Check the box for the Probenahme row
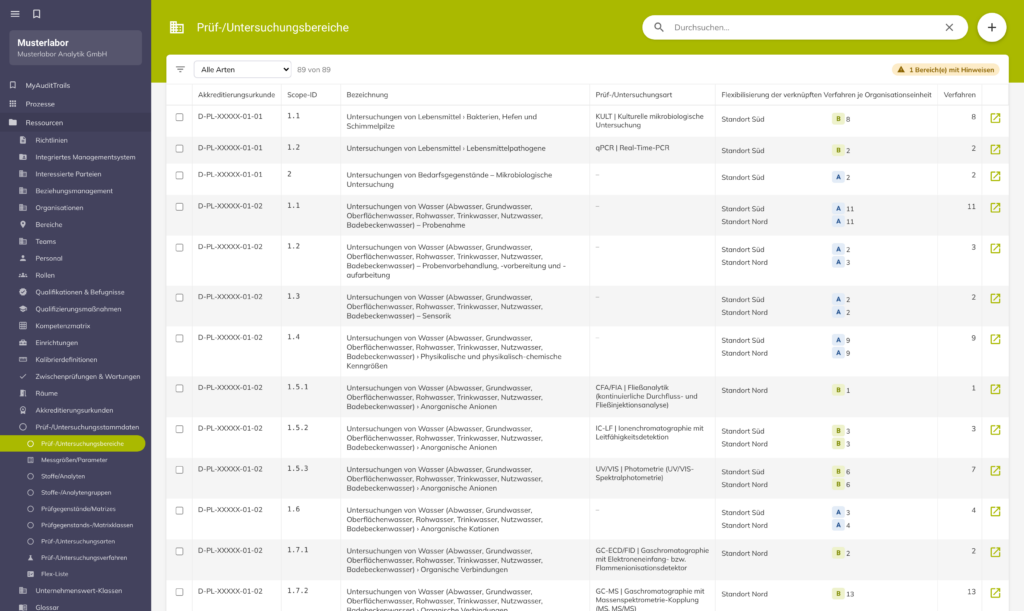 coord(180,207)
